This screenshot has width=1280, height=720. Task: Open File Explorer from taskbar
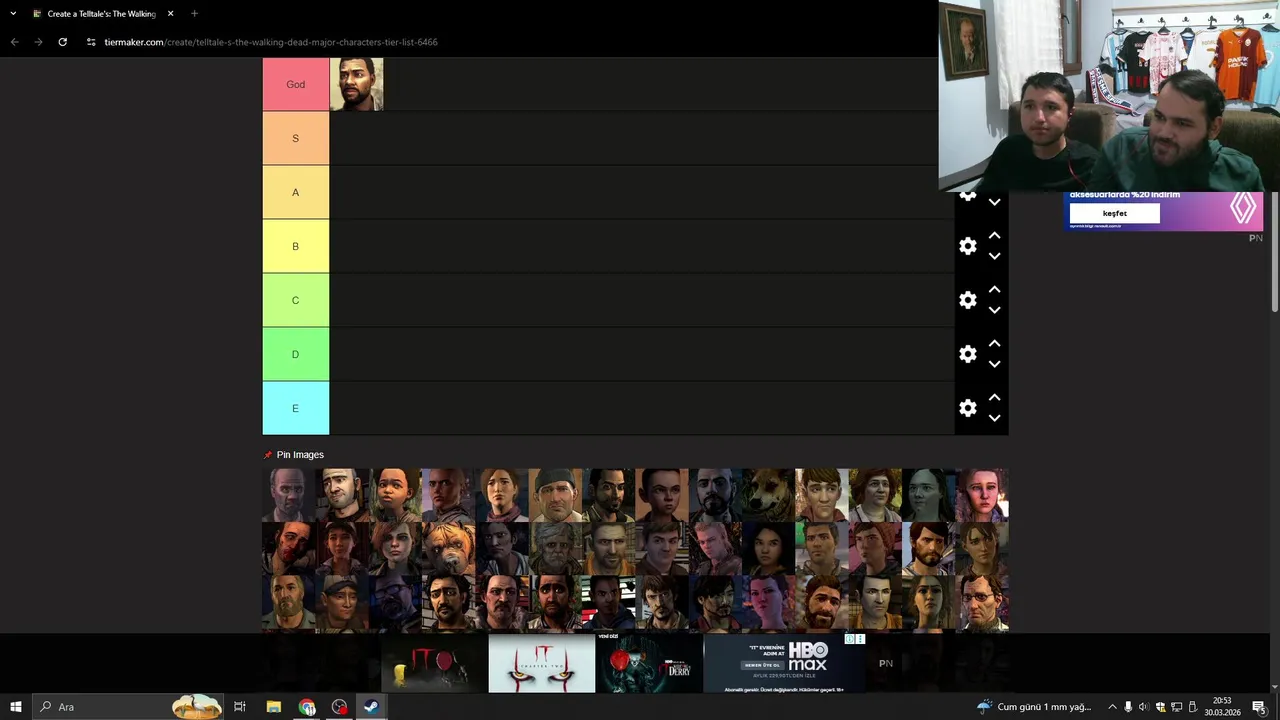point(273,707)
